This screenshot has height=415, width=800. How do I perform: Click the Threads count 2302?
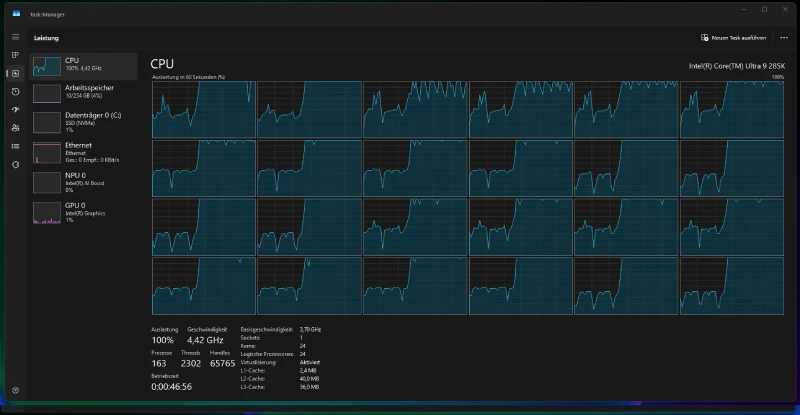pos(191,363)
